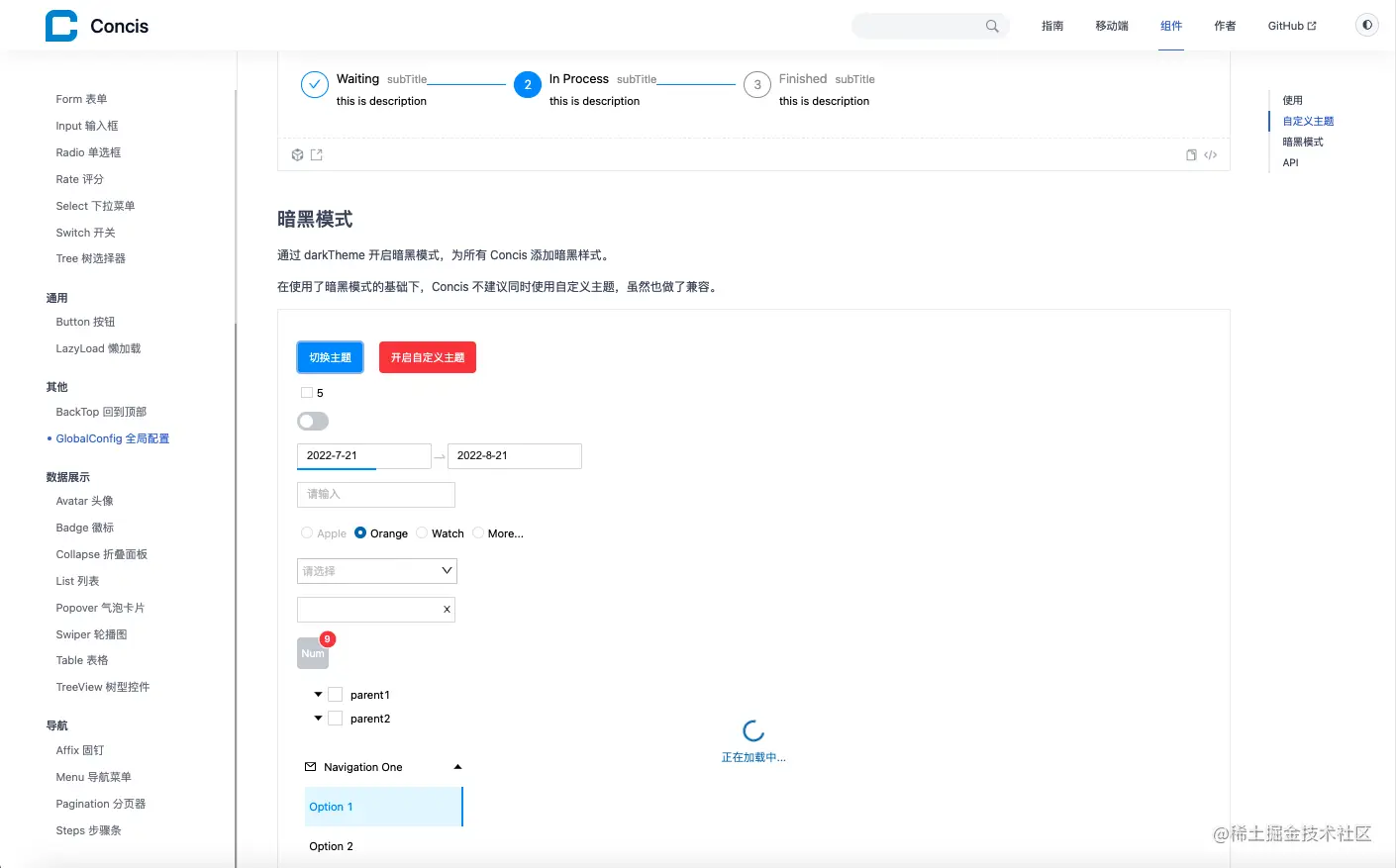The width and height of the screenshot is (1396, 868).
Task: Open GlobalConfig 全局配置 in the sidebar
Action: tap(113, 438)
